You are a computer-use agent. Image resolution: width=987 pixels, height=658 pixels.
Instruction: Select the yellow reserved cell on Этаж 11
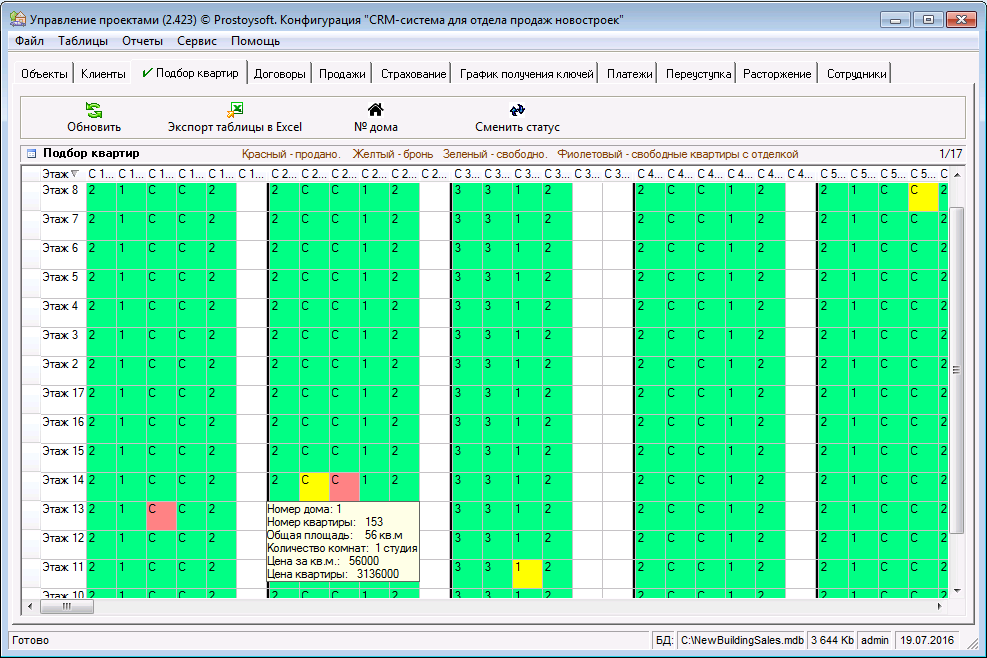tap(526, 573)
